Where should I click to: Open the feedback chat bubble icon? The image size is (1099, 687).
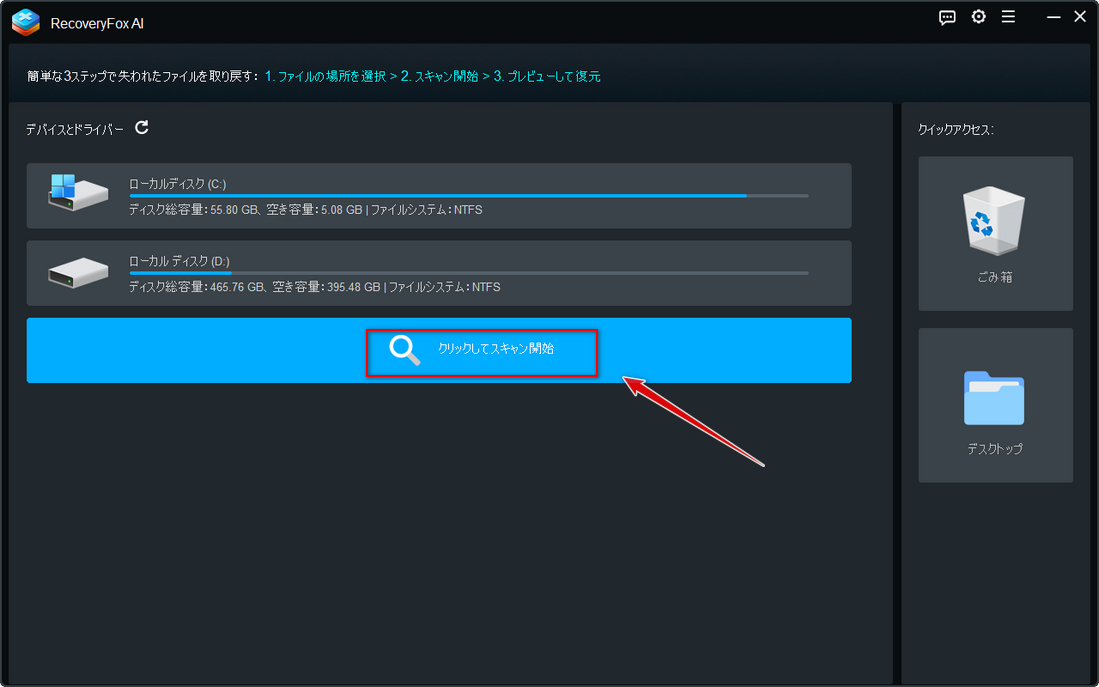click(x=947, y=18)
